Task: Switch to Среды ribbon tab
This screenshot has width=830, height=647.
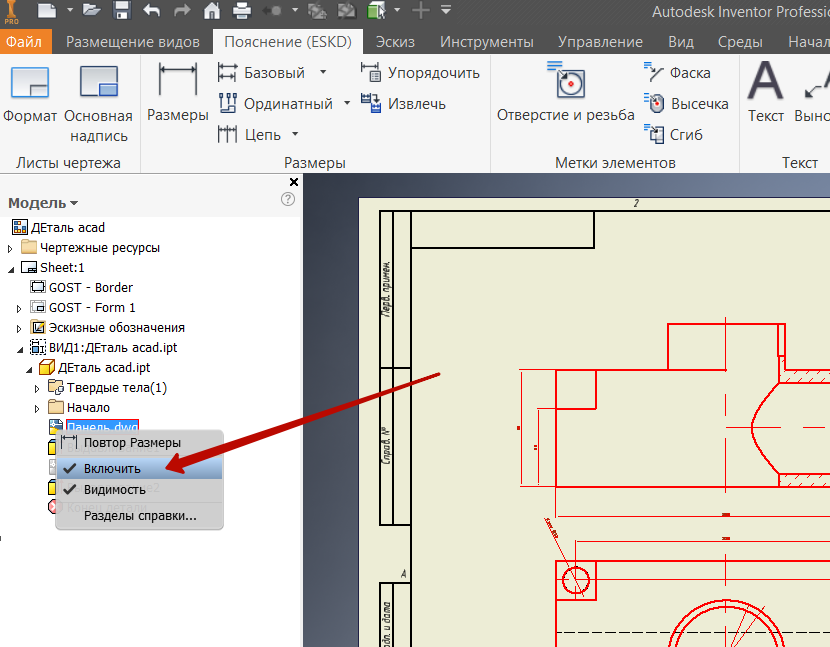Action: [740, 42]
